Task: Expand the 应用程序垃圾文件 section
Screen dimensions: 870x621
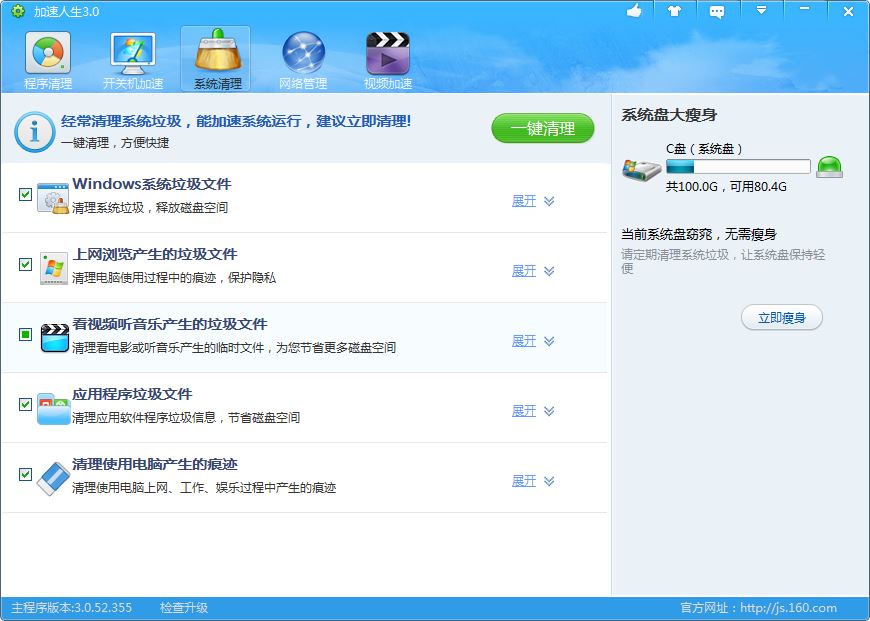Action: [x=532, y=411]
